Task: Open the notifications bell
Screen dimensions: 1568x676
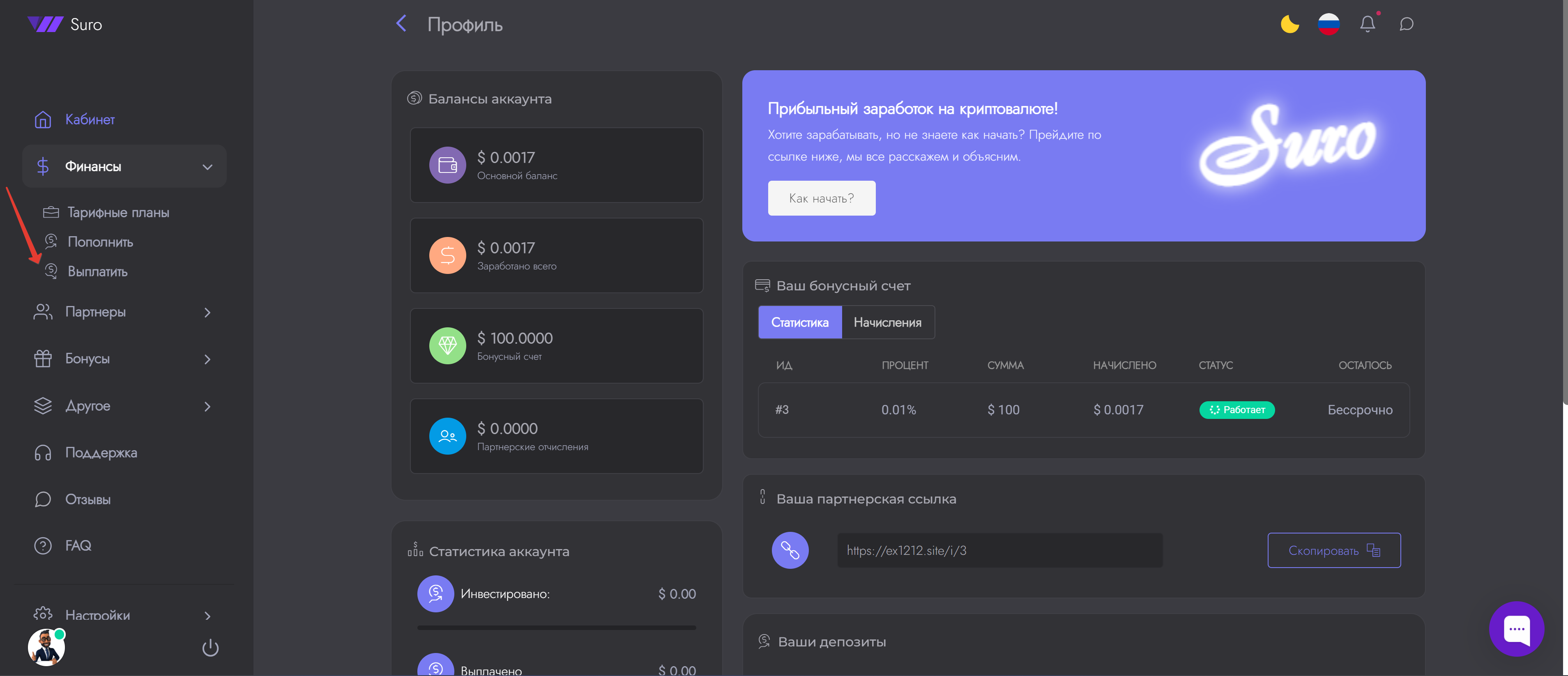Action: click(1367, 24)
